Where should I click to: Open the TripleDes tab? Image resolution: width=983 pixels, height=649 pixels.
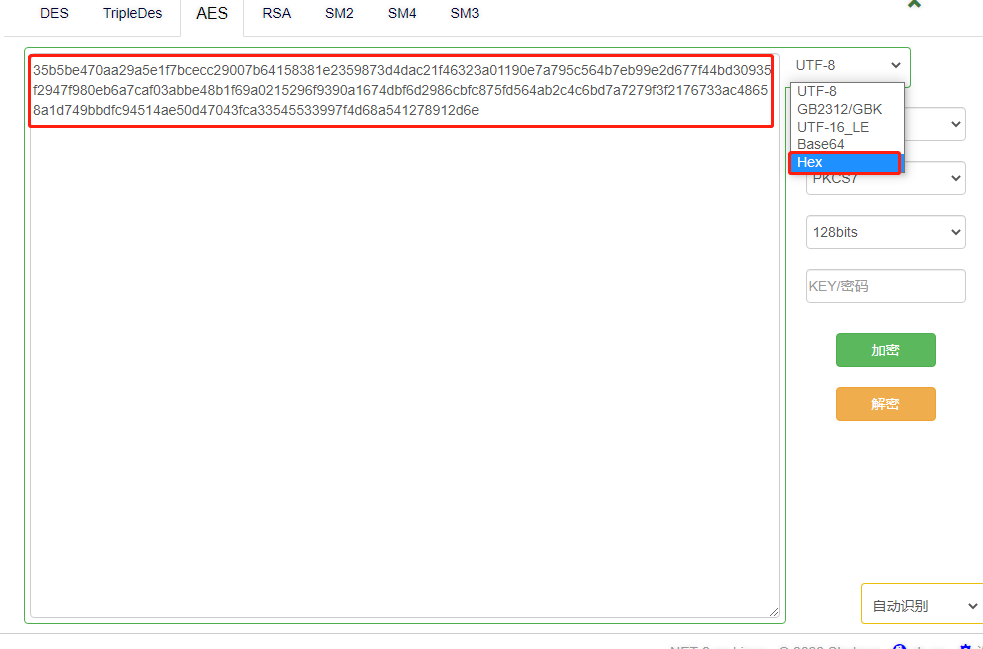pyautogui.click(x=132, y=14)
